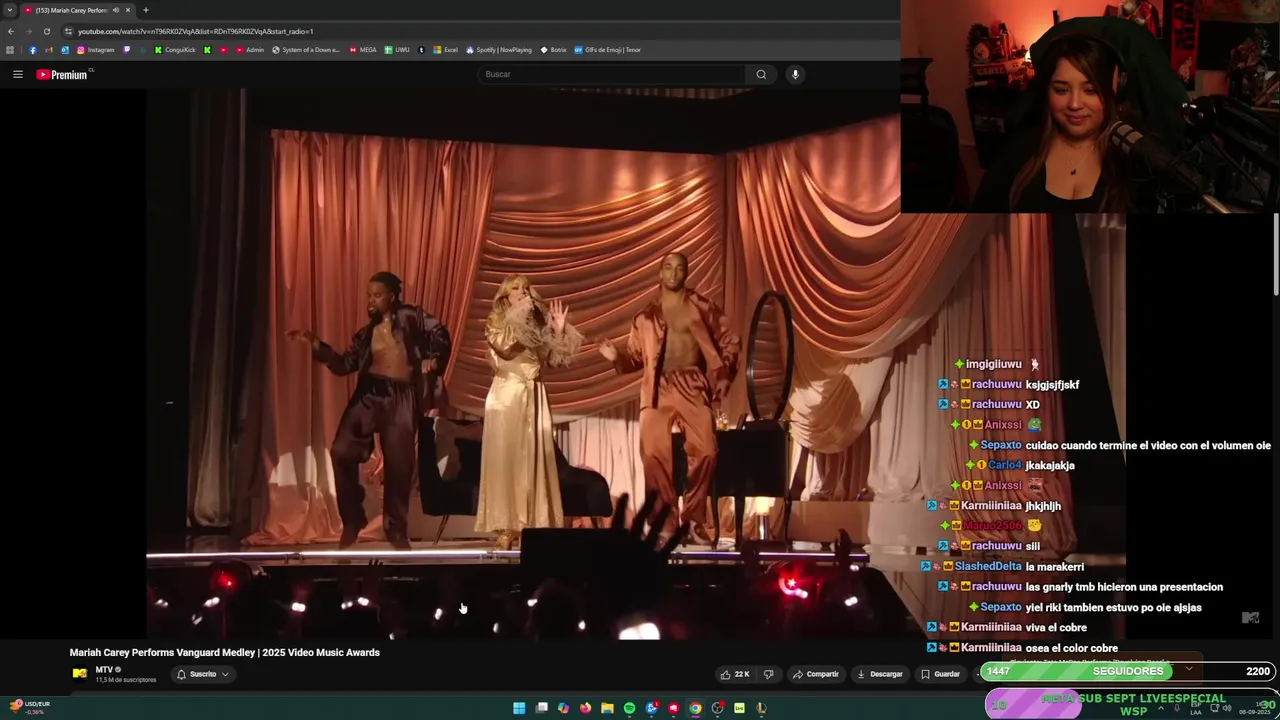Click the video title text

click(x=225, y=652)
